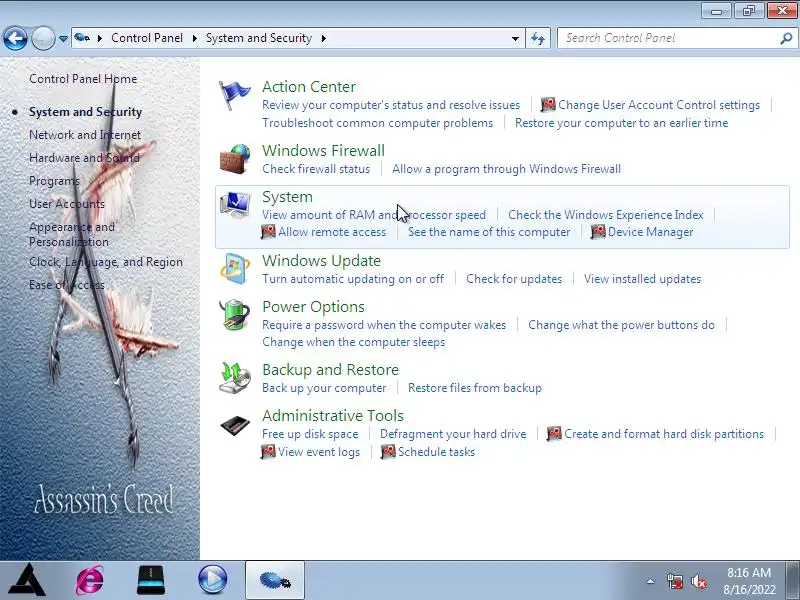Click View installed updates

(642, 279)
